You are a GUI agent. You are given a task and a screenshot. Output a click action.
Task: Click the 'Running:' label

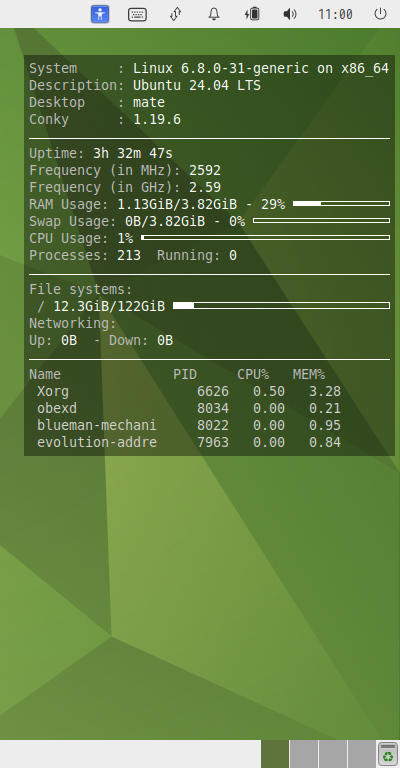(x=189, y=256)
